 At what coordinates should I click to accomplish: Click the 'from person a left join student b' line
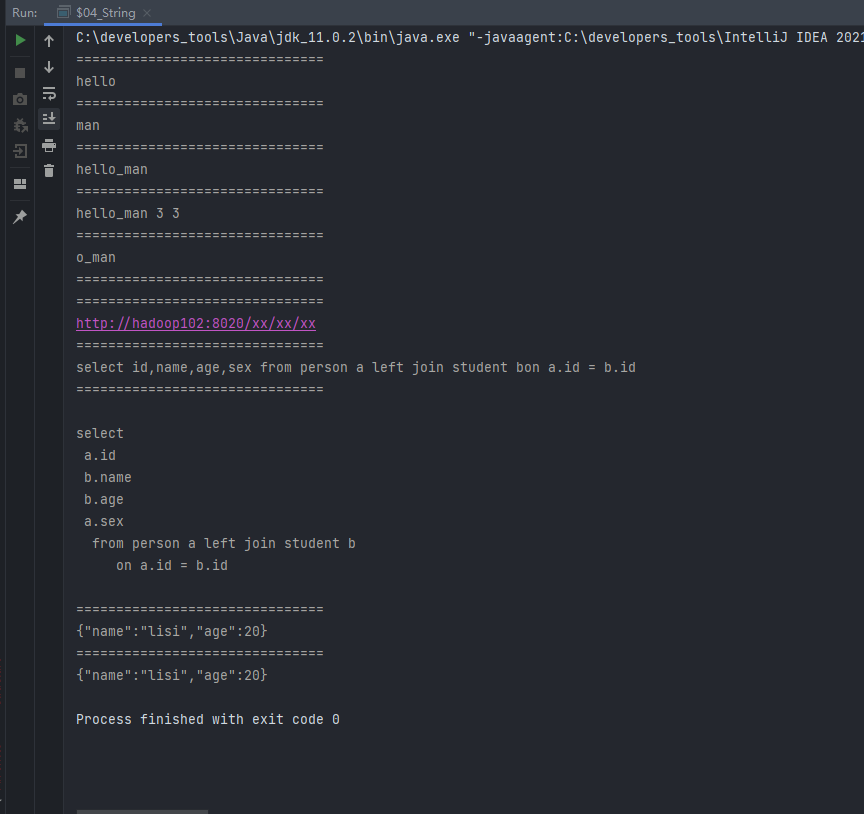[x=224, y=544]
